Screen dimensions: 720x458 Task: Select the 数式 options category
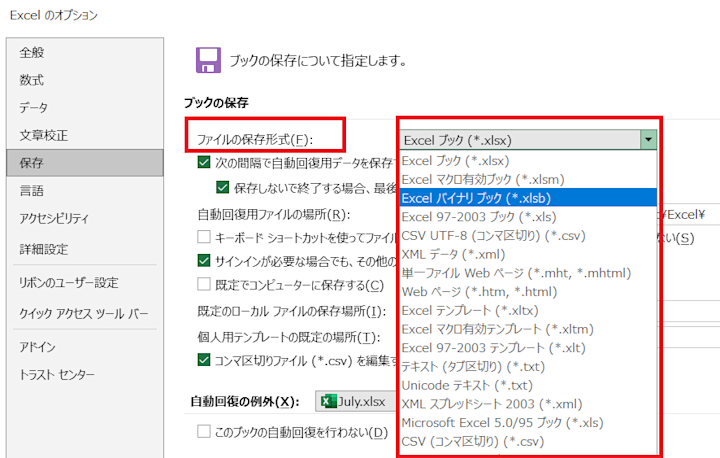coord(84,80)
